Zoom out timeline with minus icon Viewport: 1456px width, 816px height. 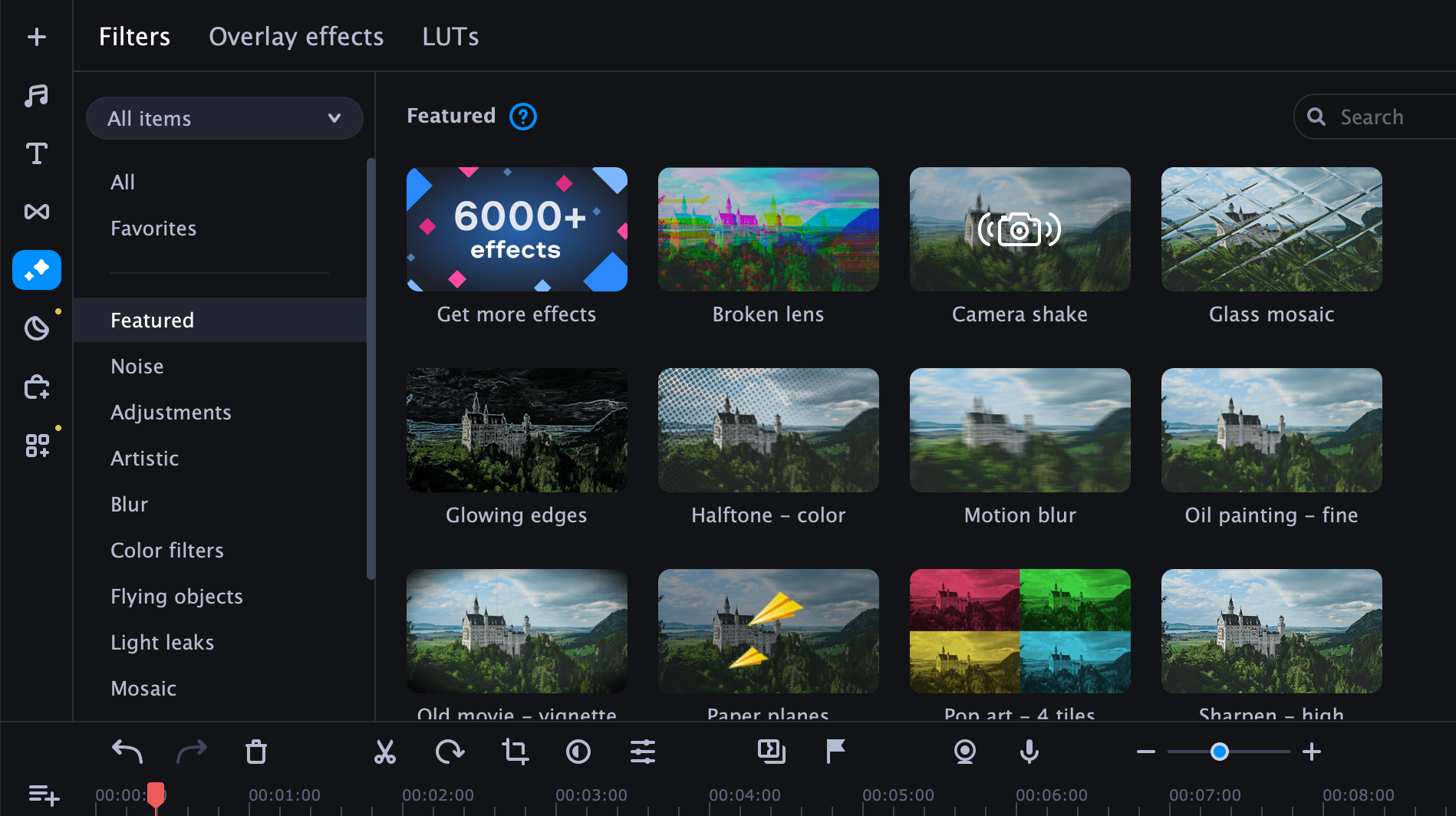1146,752
